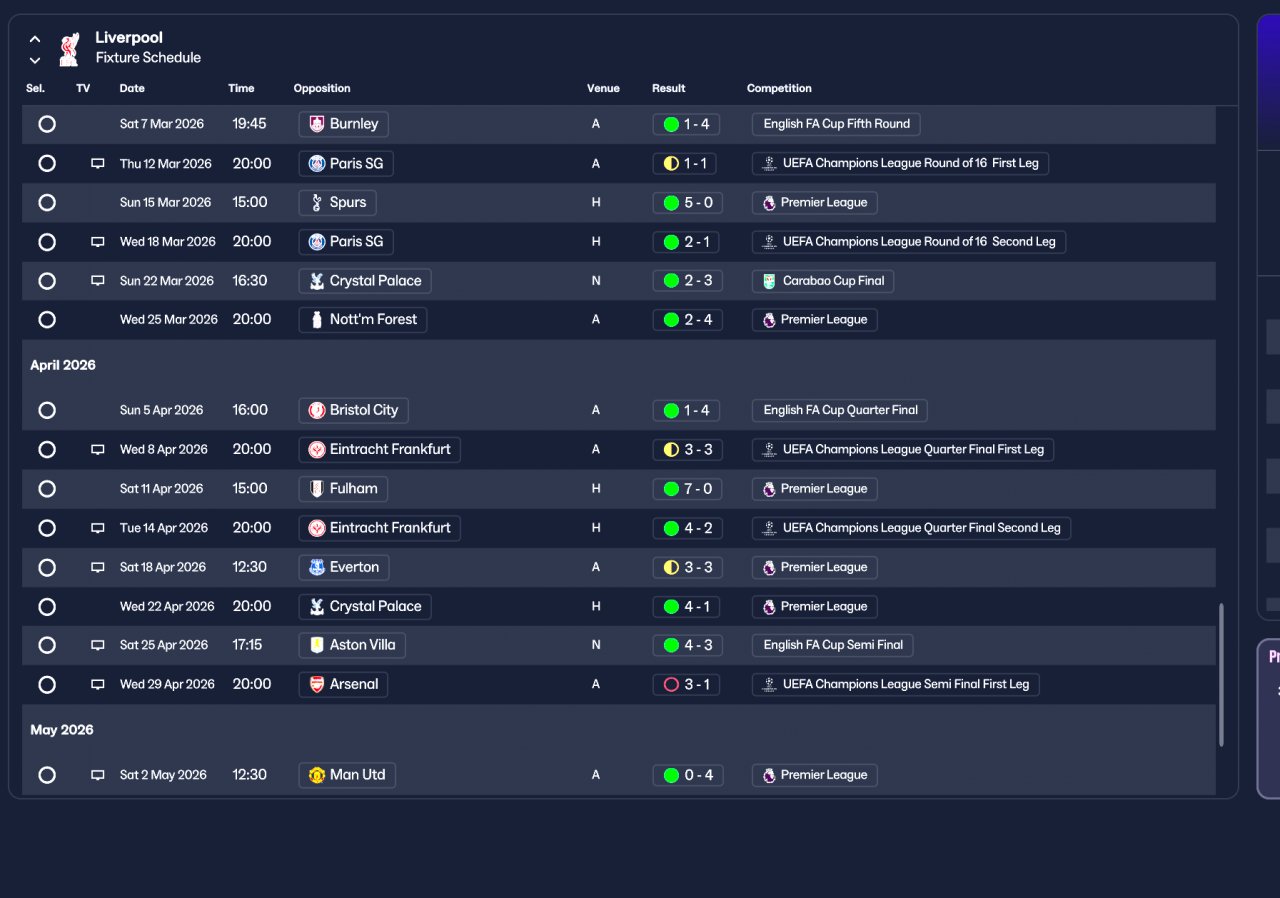Select the Everton fixture radio button
Image resolution: width=1280 pixels, height=898 pixels.
coord(47,567)
